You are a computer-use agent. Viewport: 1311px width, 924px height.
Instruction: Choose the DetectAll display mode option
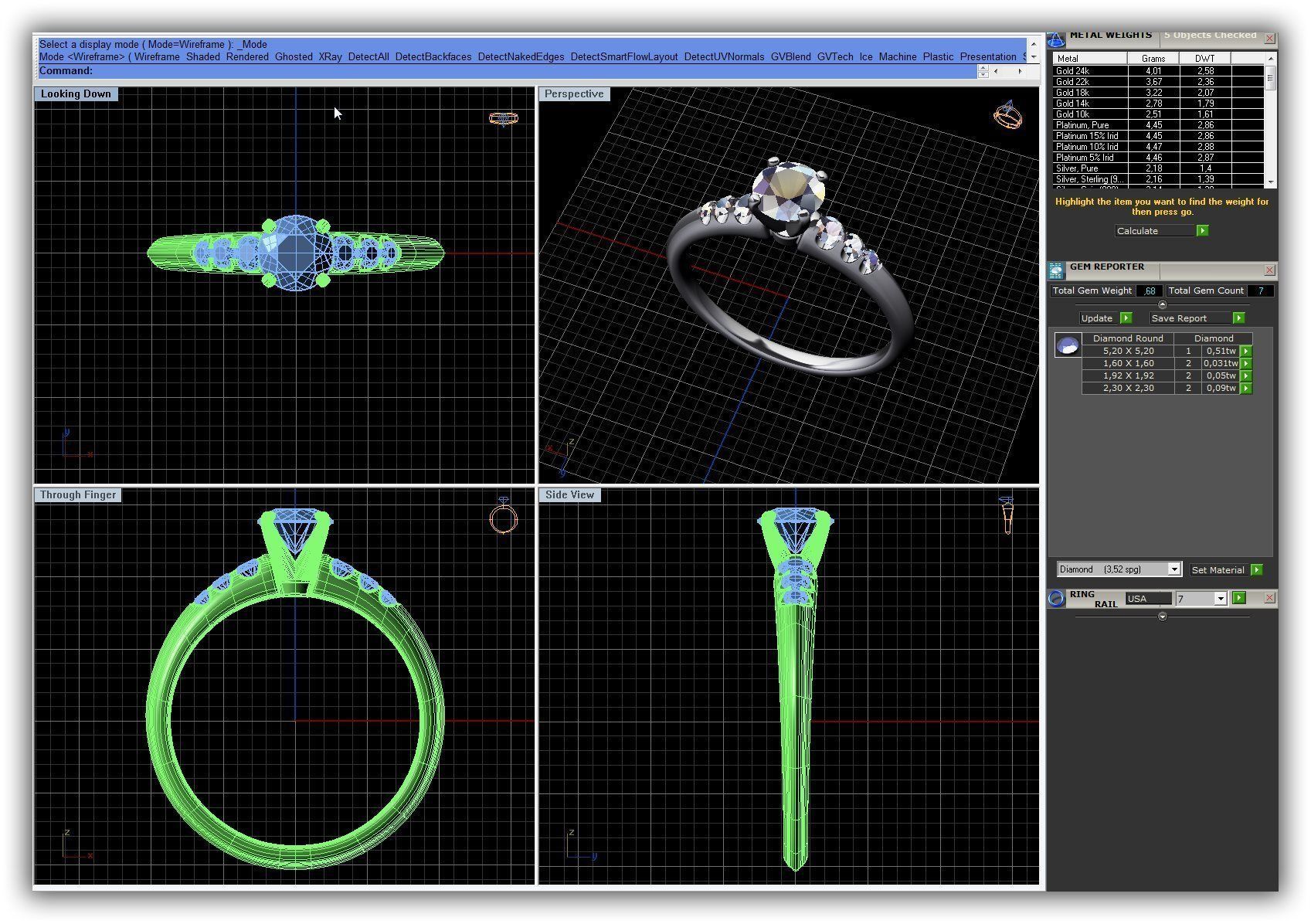(369, 56)
